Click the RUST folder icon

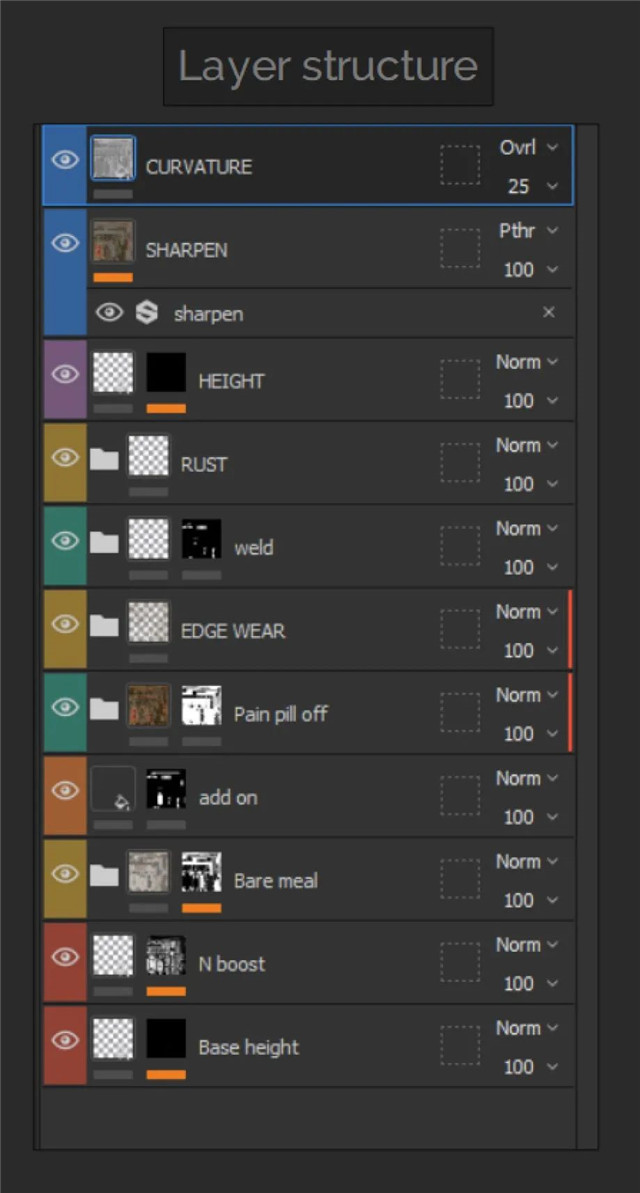(104, 460)
